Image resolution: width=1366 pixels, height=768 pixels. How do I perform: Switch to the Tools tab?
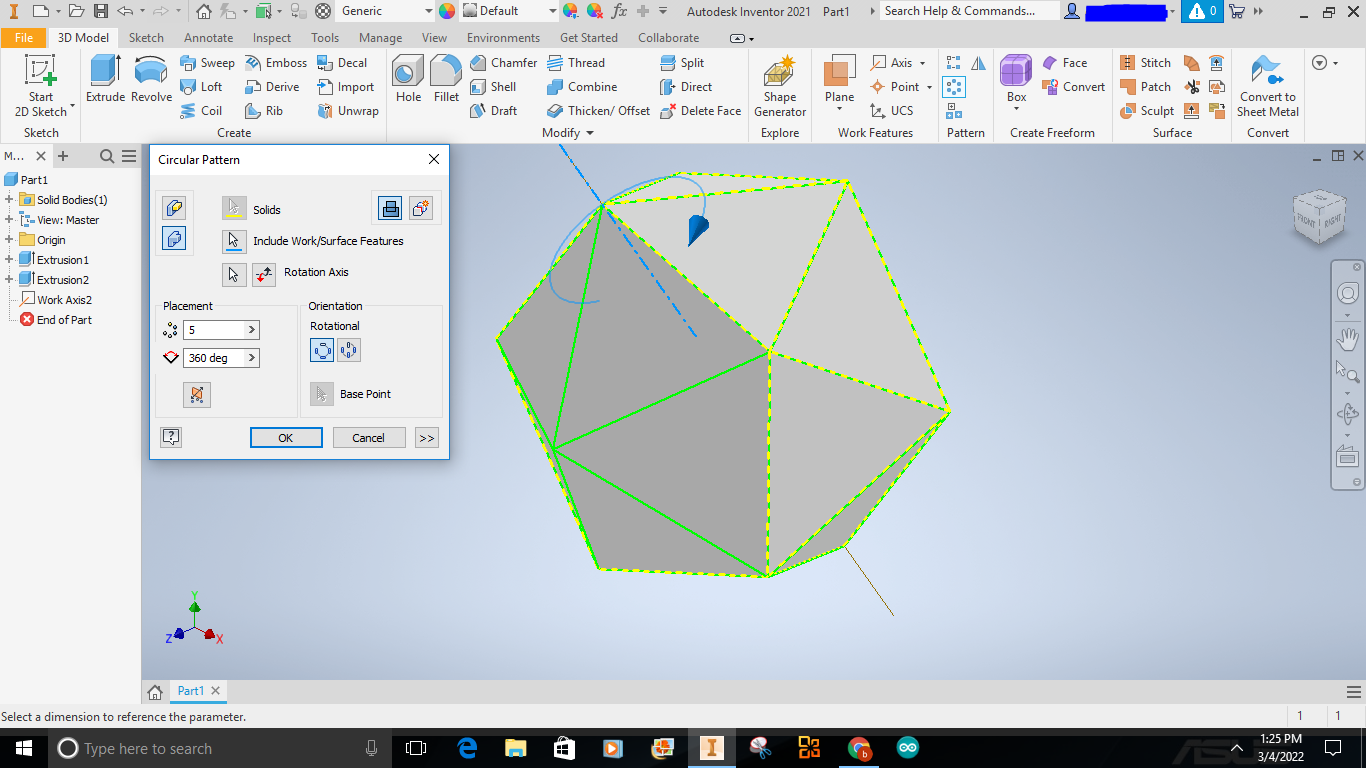pyautogui.click(x=325, y=37)
